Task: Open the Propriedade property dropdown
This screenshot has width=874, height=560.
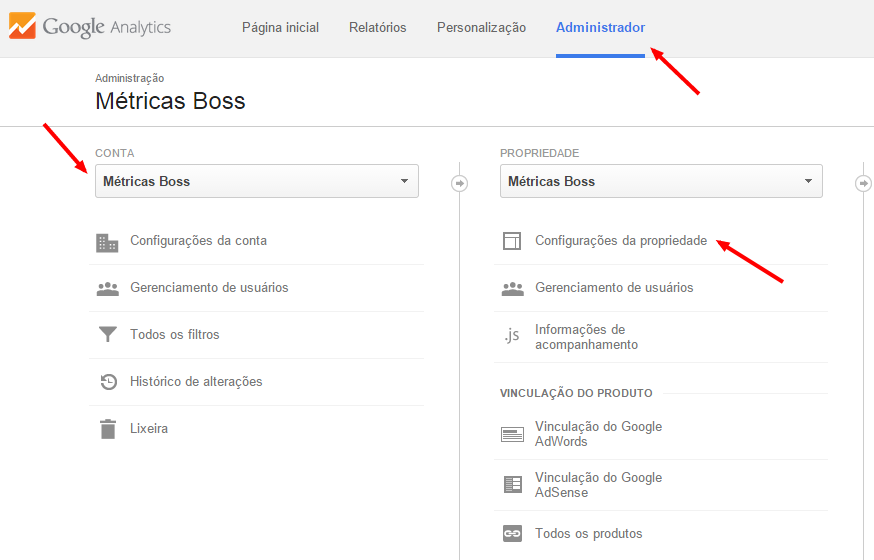Action: [661, 182]
